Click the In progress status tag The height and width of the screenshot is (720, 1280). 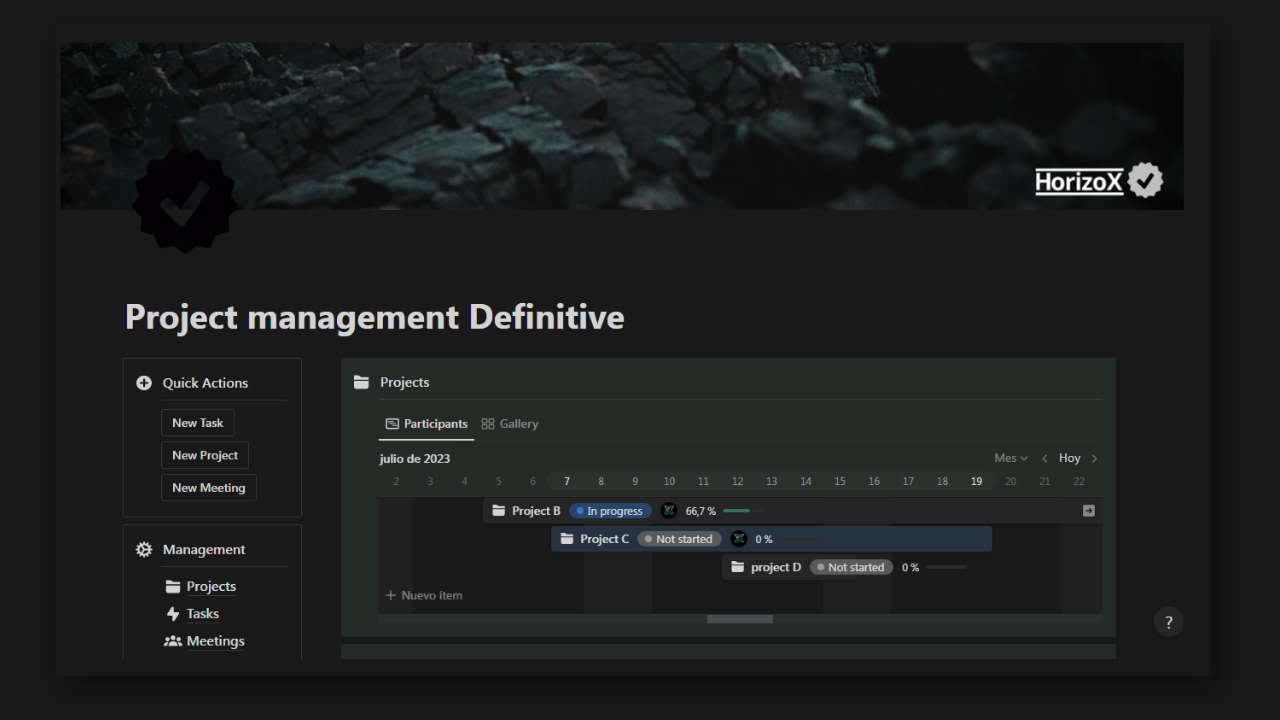pyautogui.click(x=610, y=511)
